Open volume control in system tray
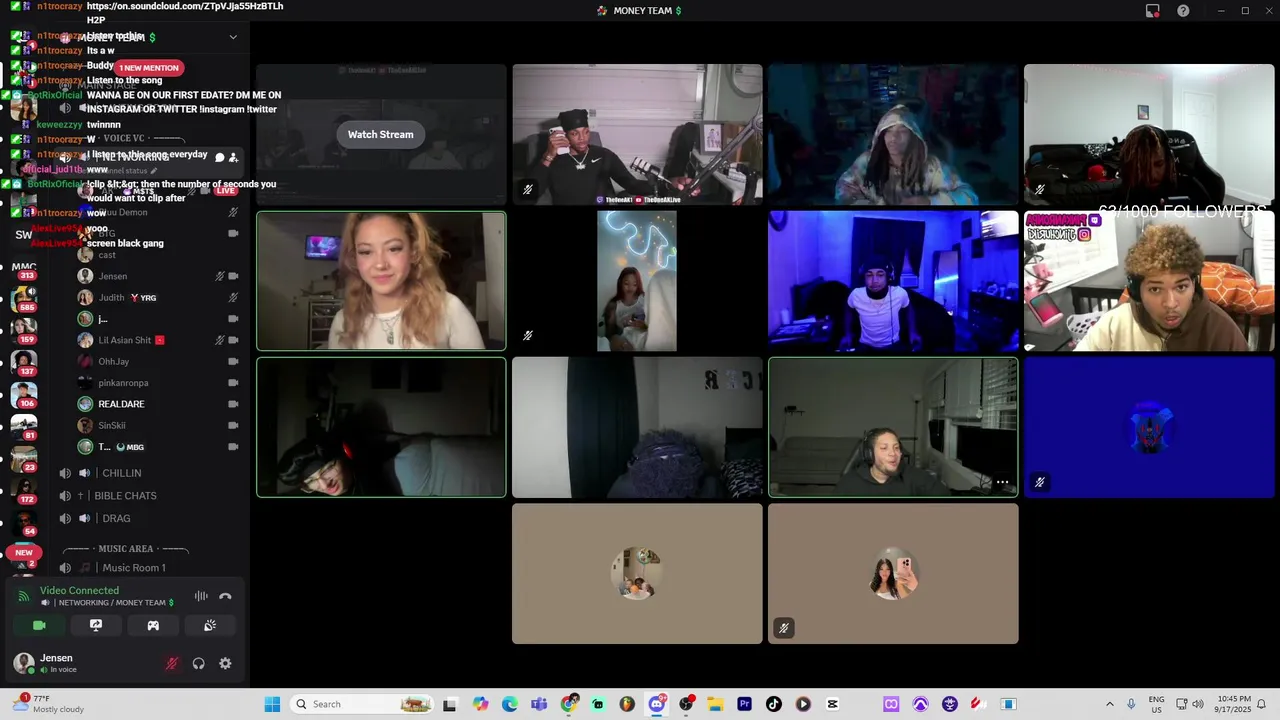 [1198, 704]
